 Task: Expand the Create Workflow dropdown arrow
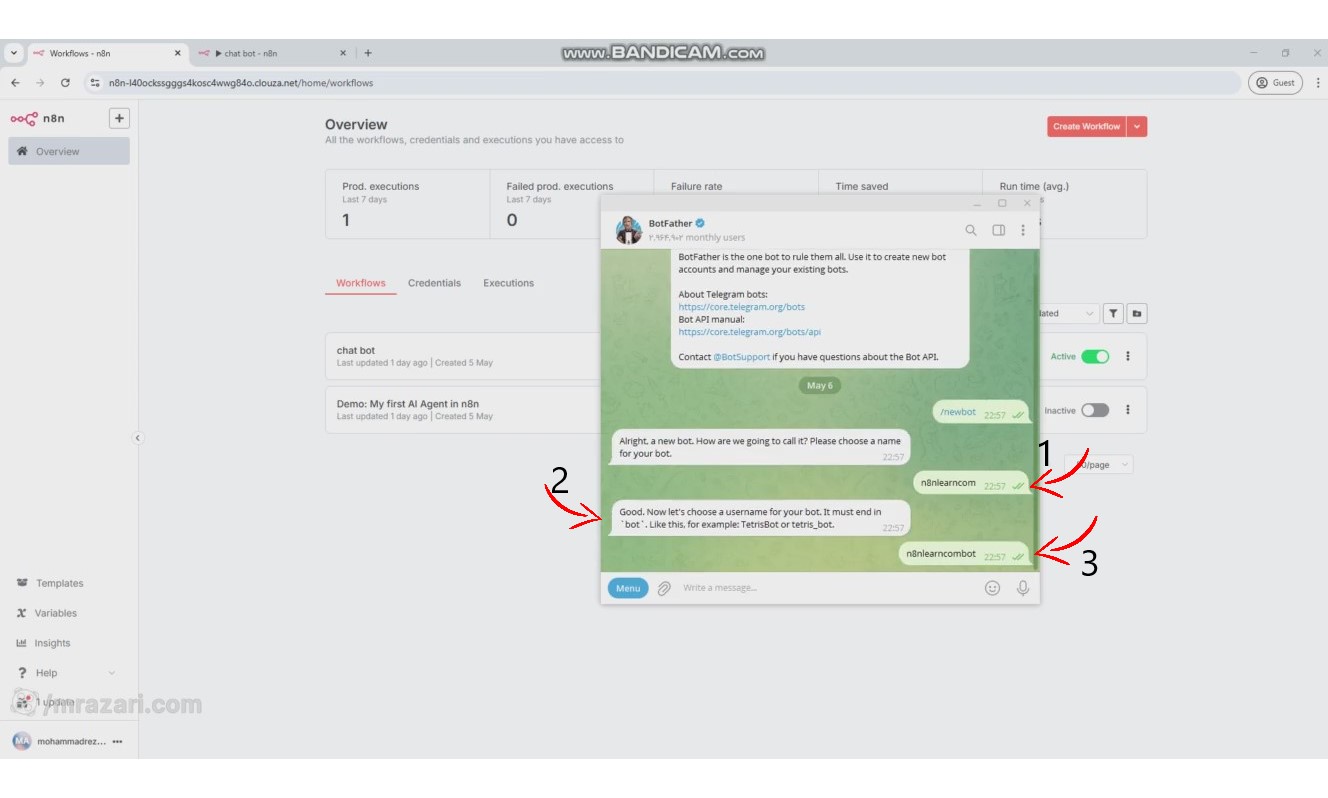pyautogui.click(x=1137, y=127)
